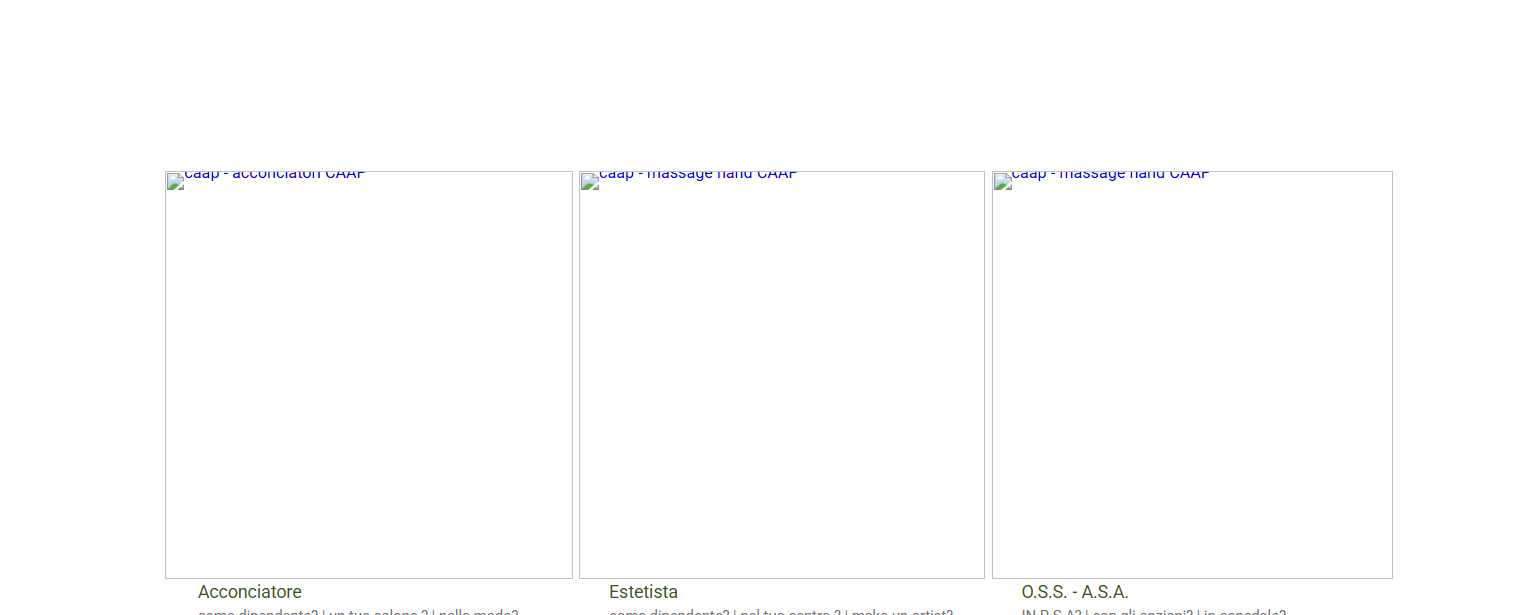Click 'IN R.S.A?' under O.S.S. - A.S.A.
1536x615 pixels.
(x=1051, y=612)
